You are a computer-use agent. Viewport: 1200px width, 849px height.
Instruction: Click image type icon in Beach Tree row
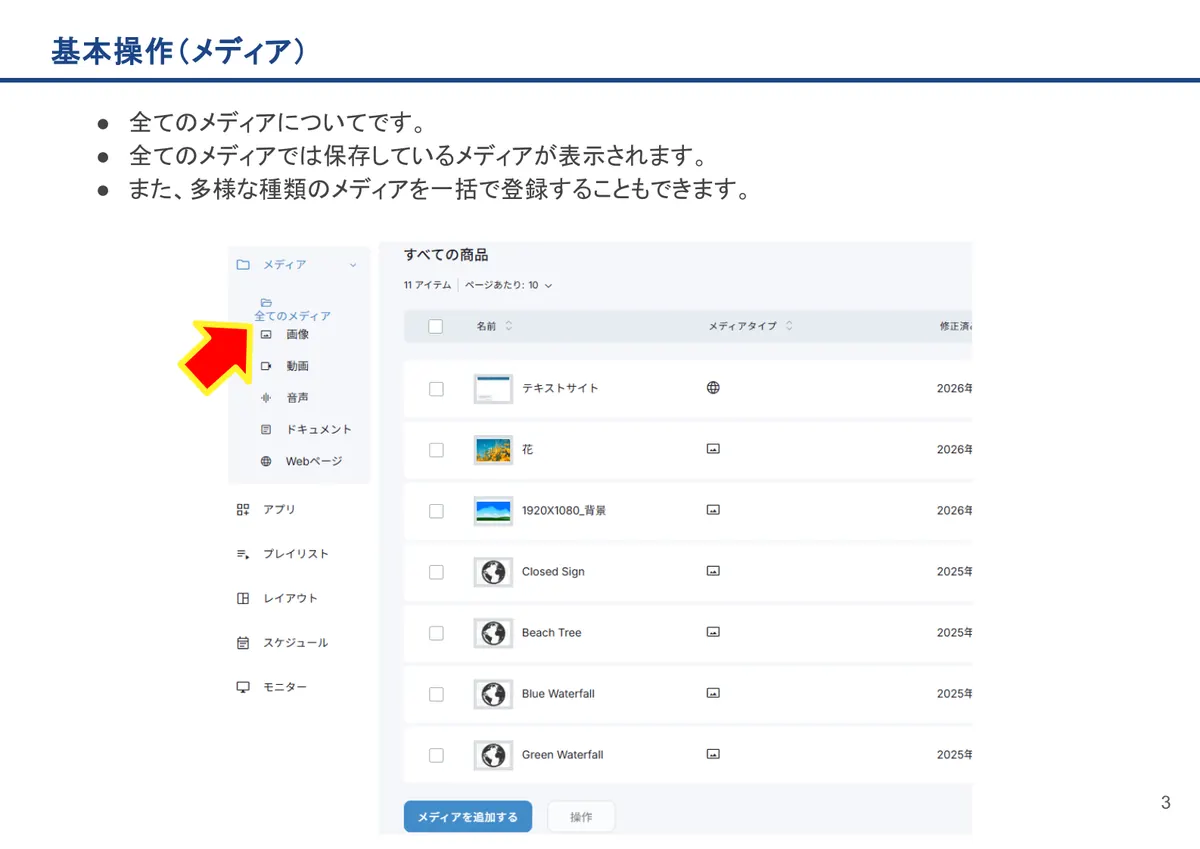[713, 632]
